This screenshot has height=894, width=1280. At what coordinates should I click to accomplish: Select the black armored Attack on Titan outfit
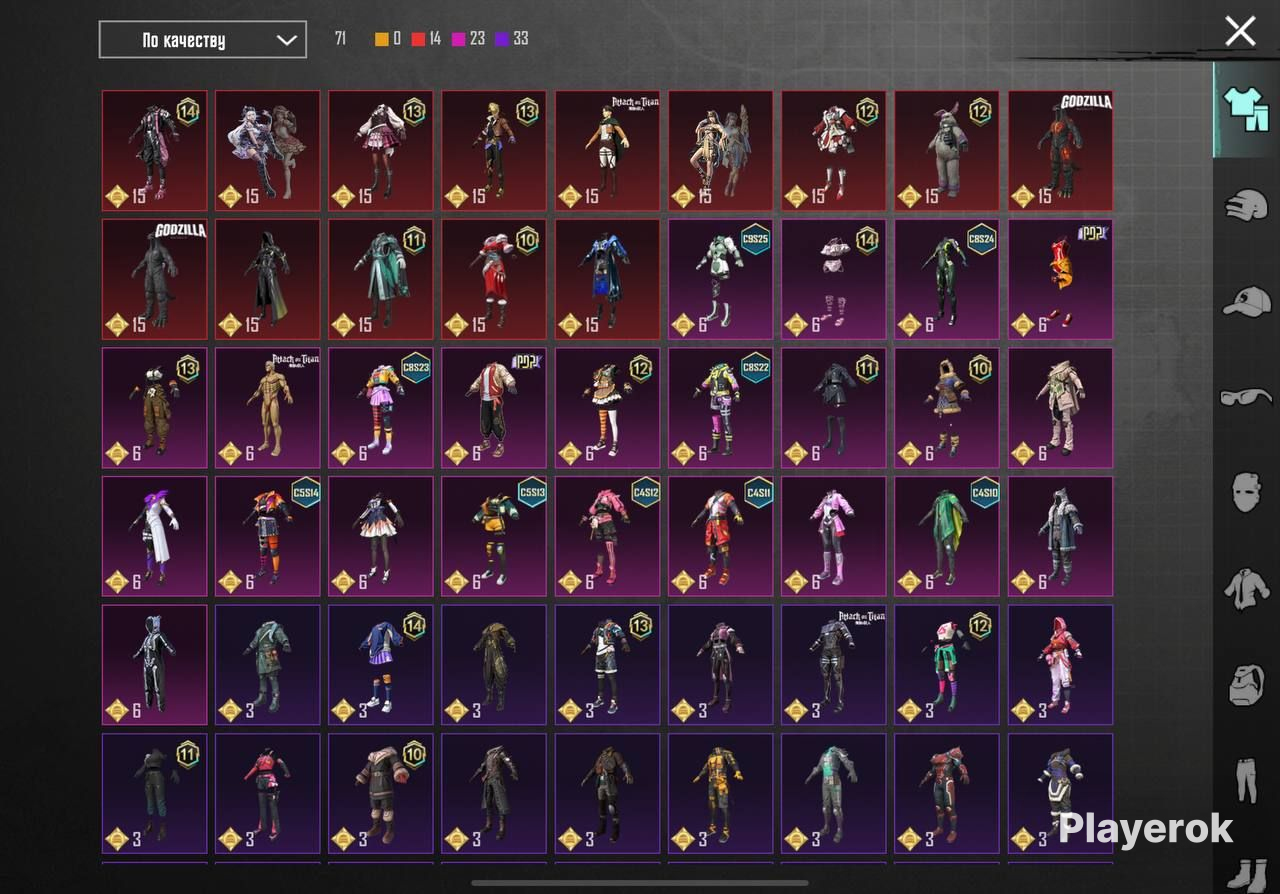(833, 665)
